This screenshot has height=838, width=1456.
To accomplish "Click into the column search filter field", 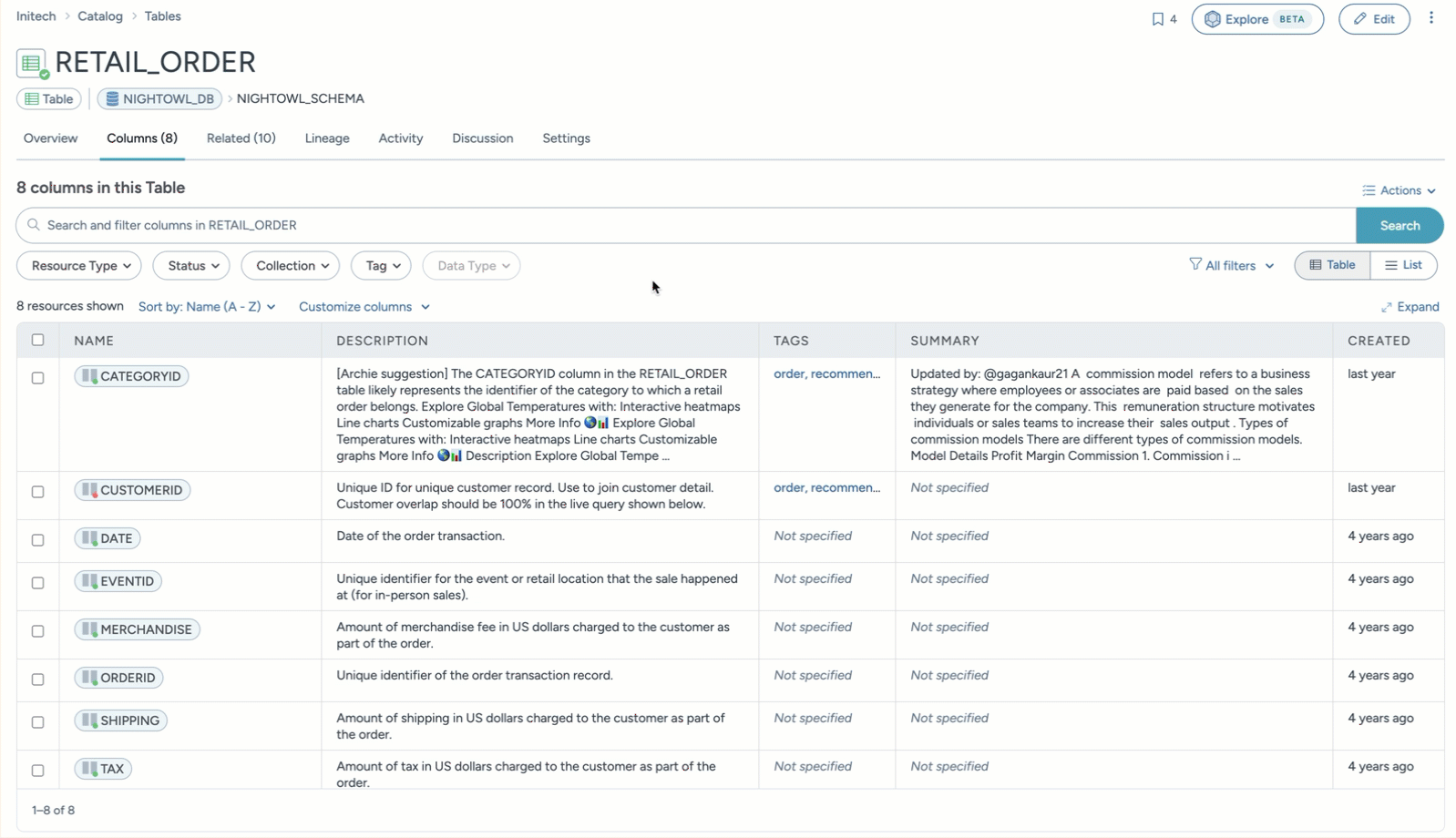I will click(686, 225).
